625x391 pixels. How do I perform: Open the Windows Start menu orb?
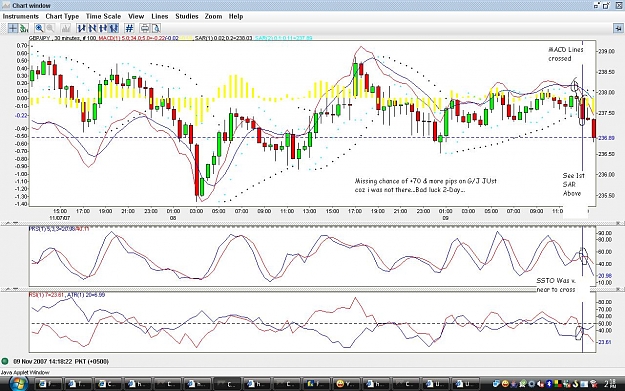coord(19,384)
